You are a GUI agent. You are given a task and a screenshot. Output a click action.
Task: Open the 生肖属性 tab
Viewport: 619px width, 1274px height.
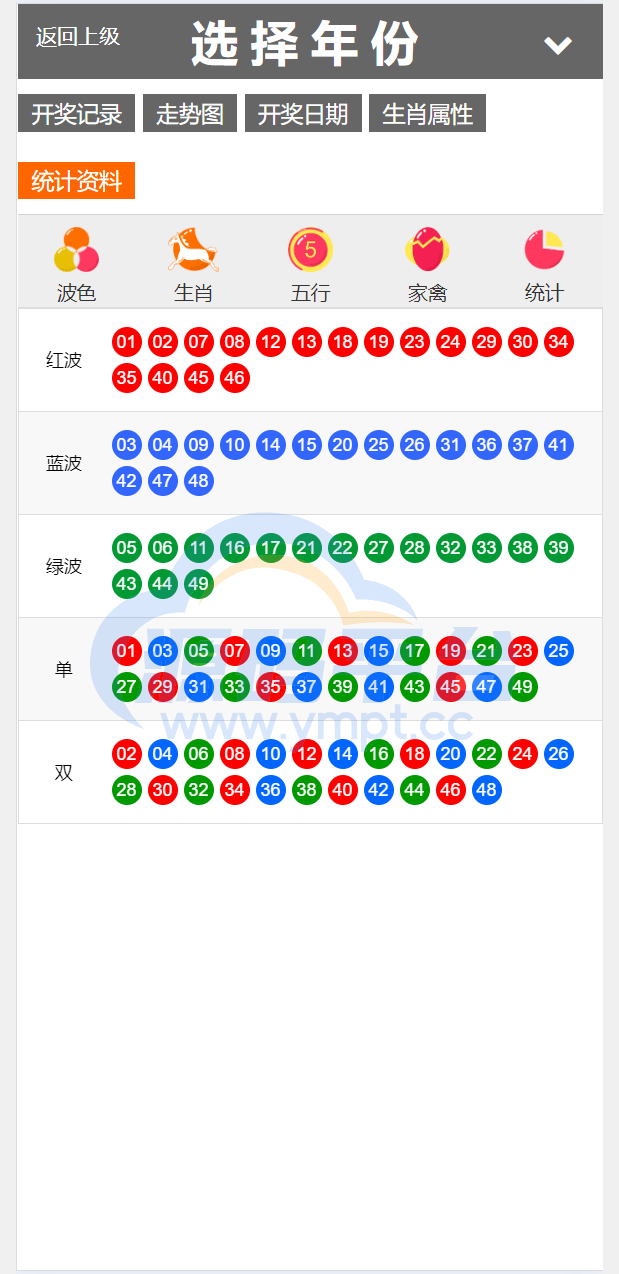coord(427,113)
